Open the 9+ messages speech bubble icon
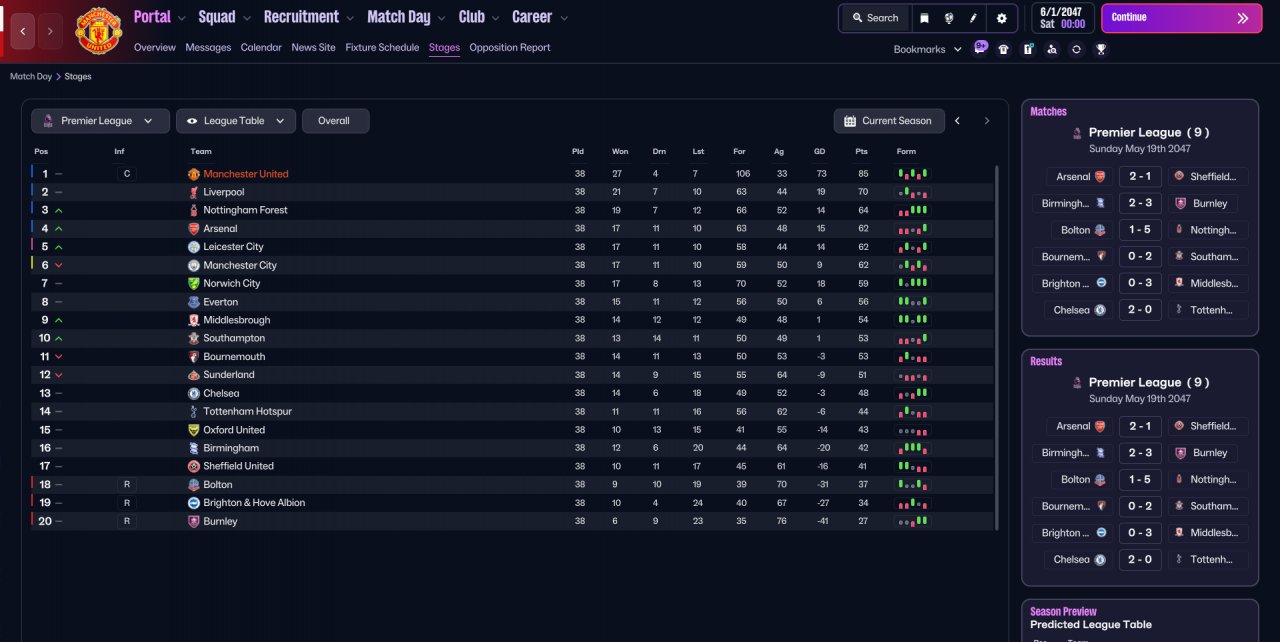The height and width of the screenshot is (642, 1280). (x=980, y=47)
